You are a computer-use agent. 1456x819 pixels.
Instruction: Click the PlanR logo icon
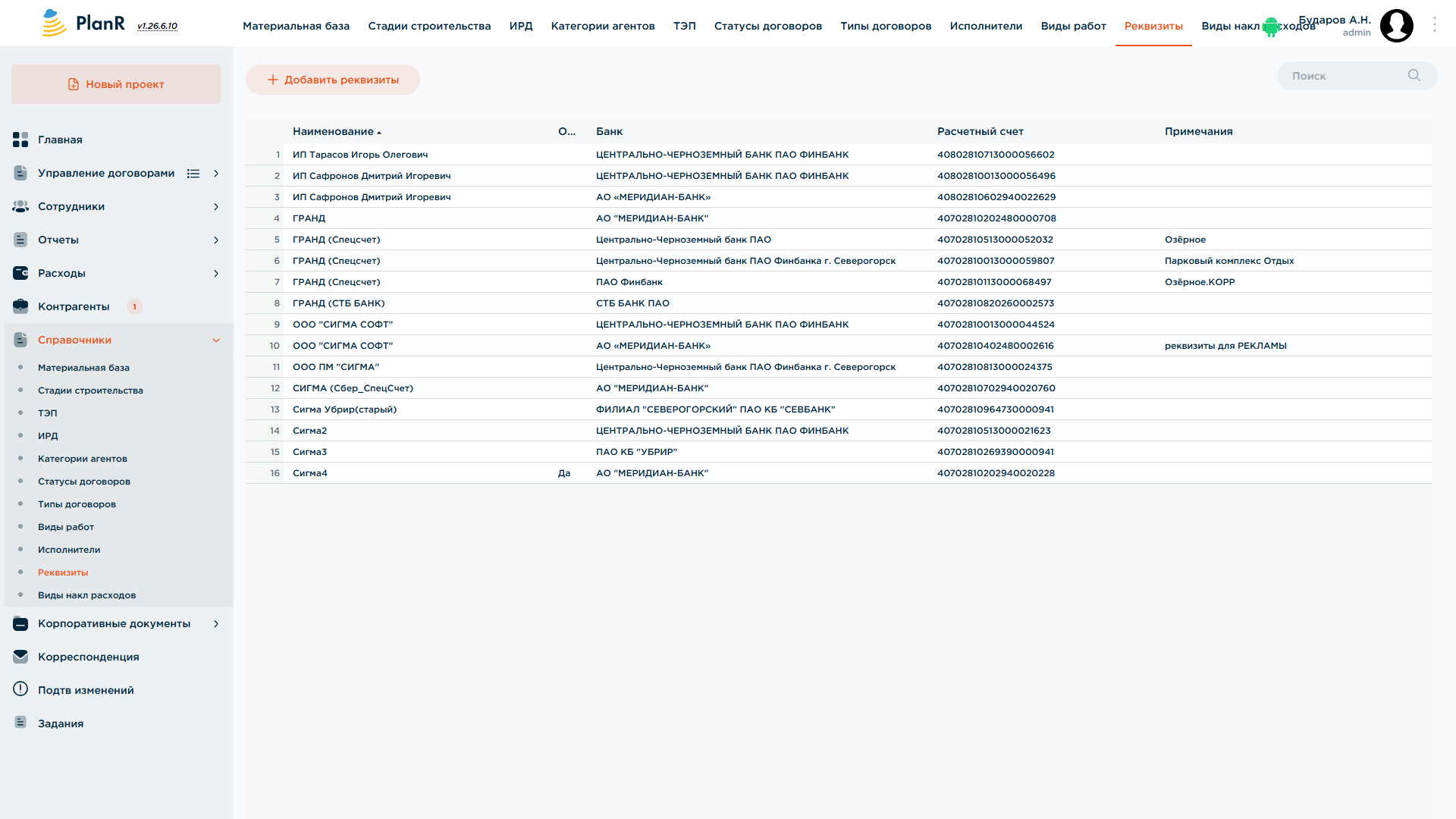point(54,23)
